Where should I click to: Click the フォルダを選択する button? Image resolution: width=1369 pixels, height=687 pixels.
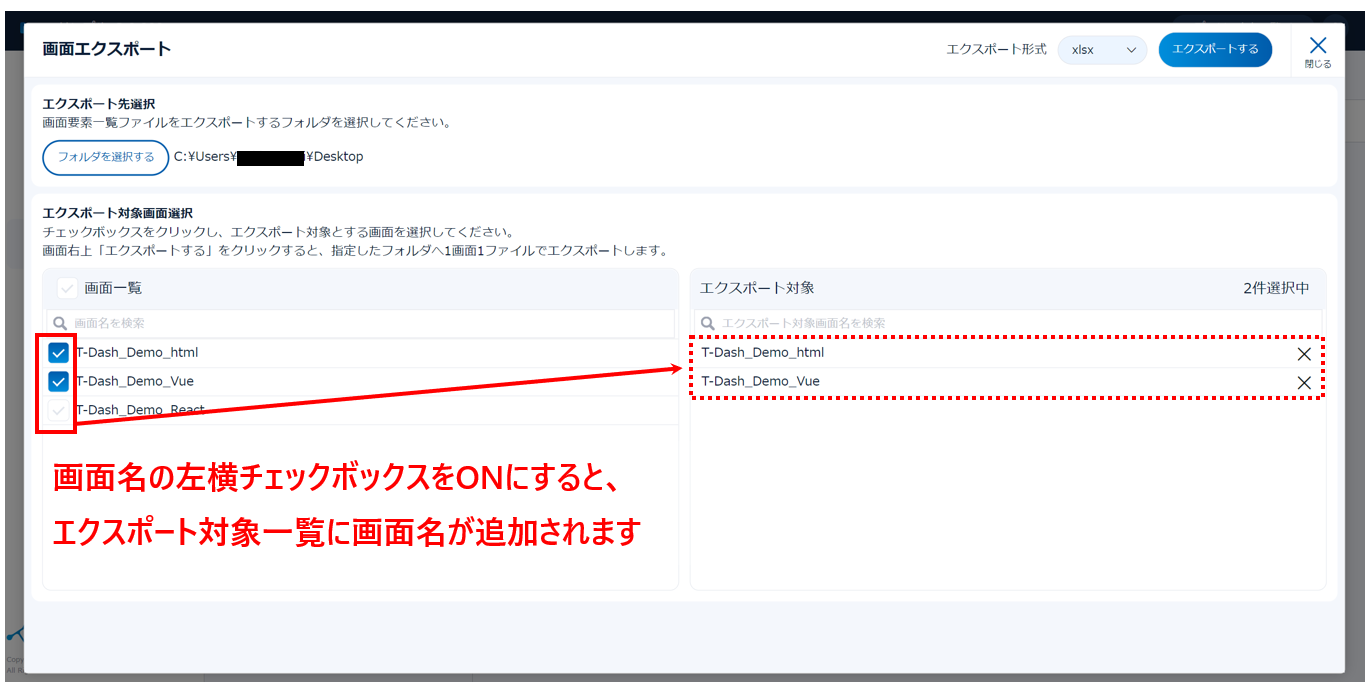(x=106, y=157)
